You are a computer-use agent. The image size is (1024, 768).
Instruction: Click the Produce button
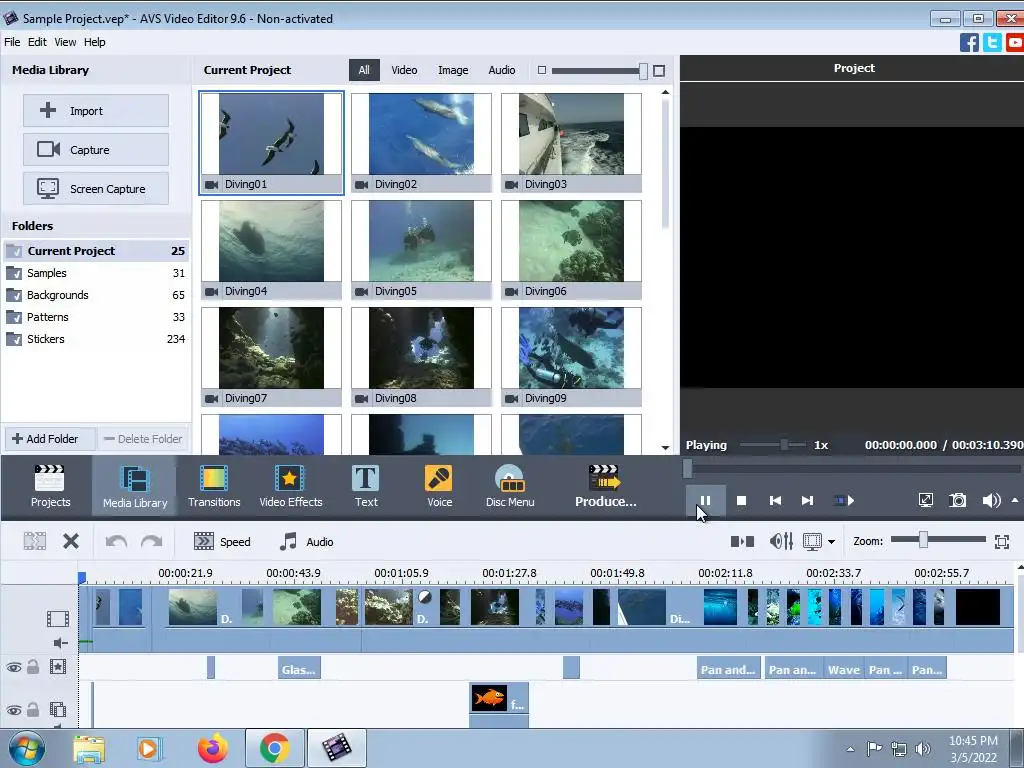pos(605,487)
